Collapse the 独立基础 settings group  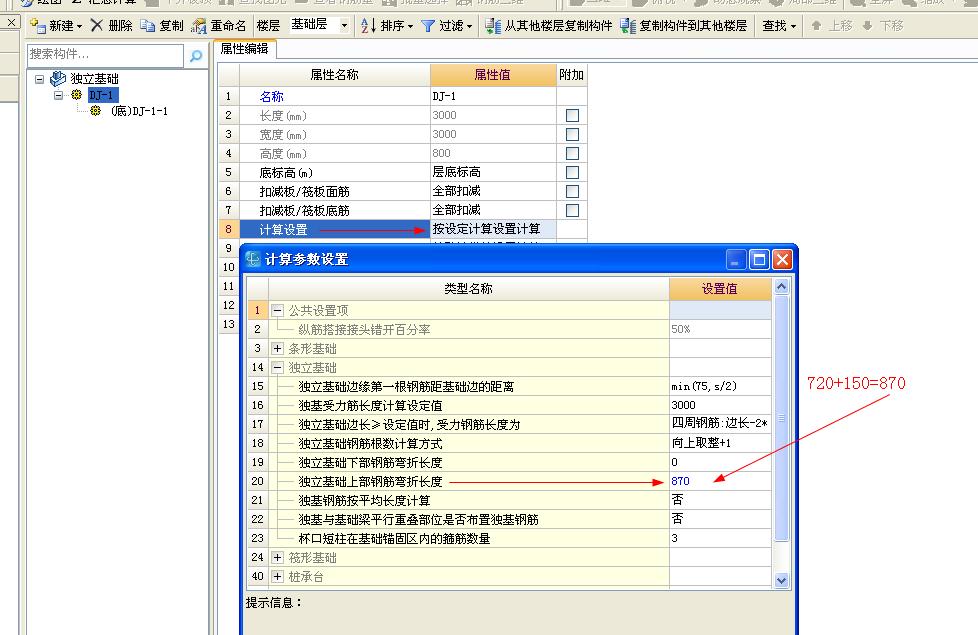[x=278, y=367]
